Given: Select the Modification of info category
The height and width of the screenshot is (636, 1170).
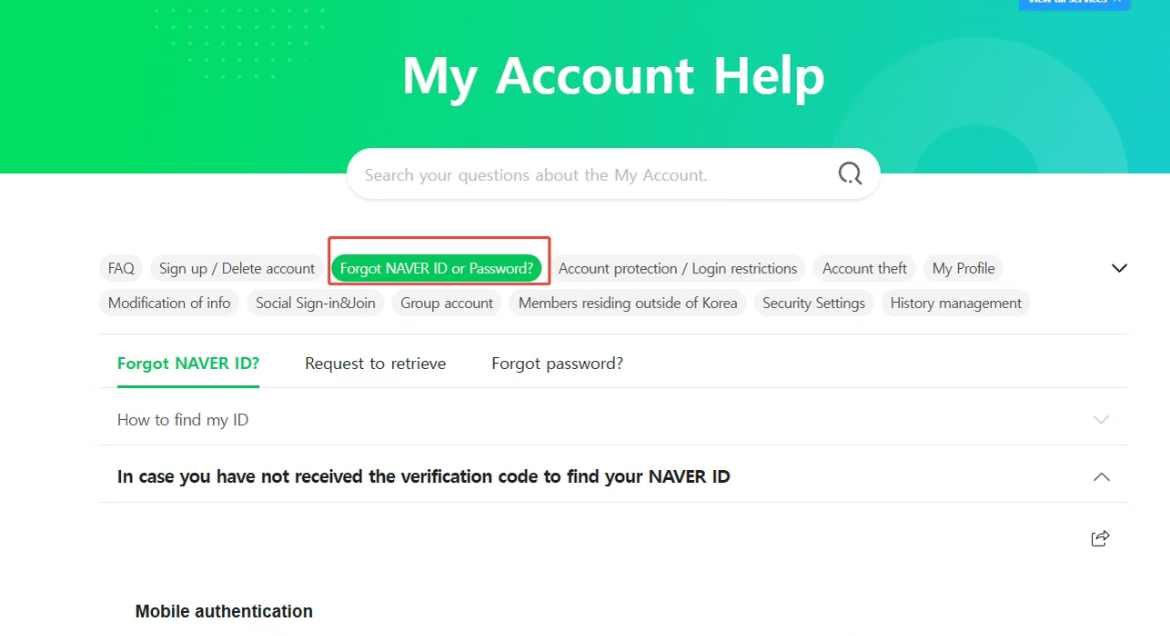Looking at the screenshot, I should tap(169, 303).
